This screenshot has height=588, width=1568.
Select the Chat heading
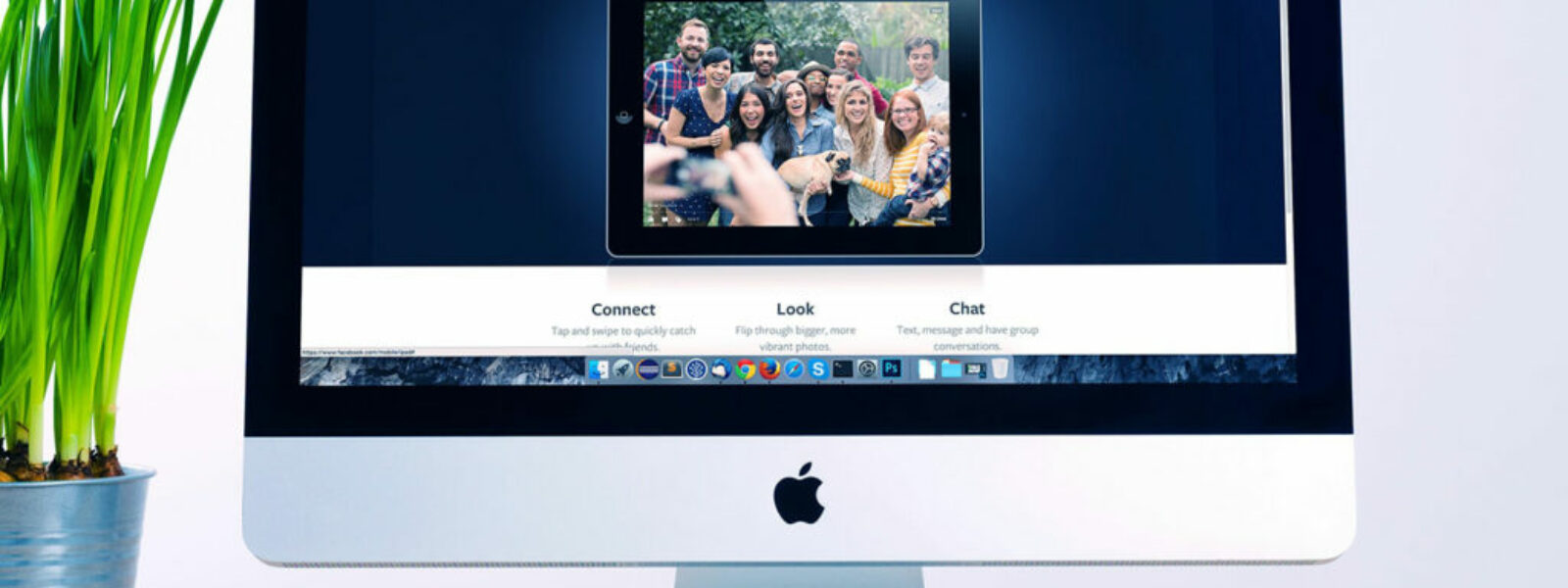[x=966, y=309]
